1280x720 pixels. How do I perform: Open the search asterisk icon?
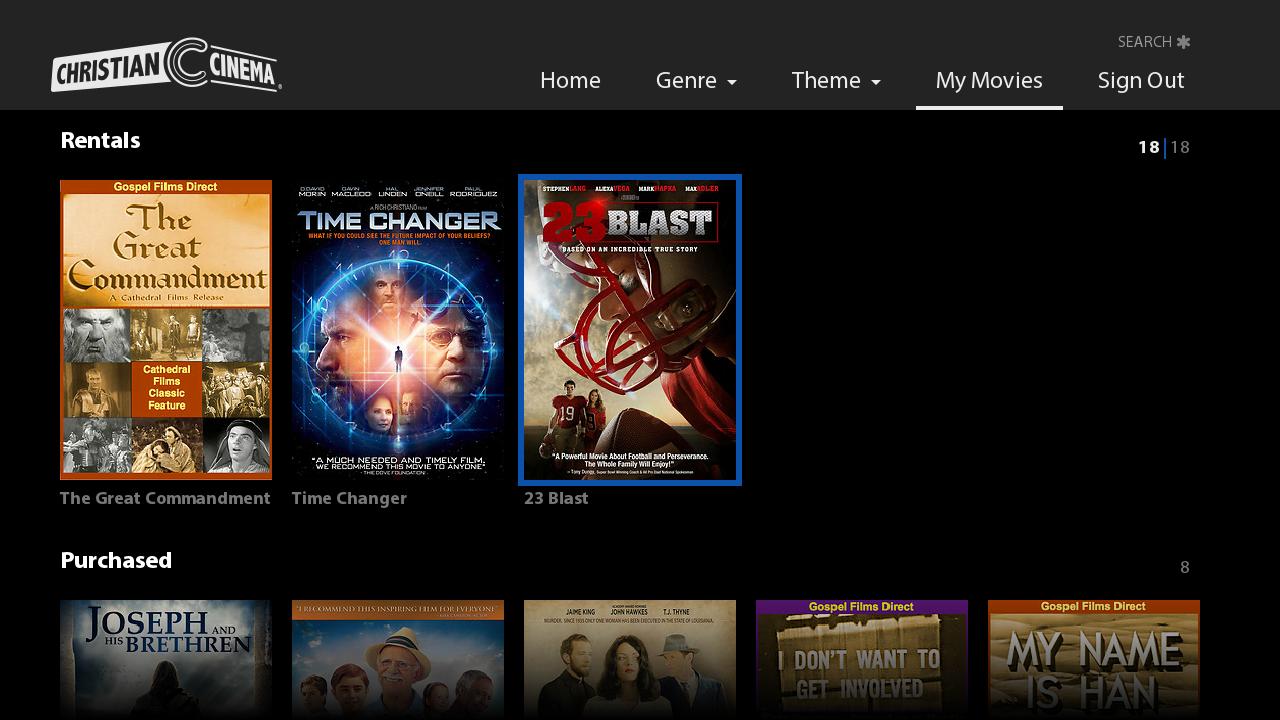pyautogui.click(x=1184, y=42)
